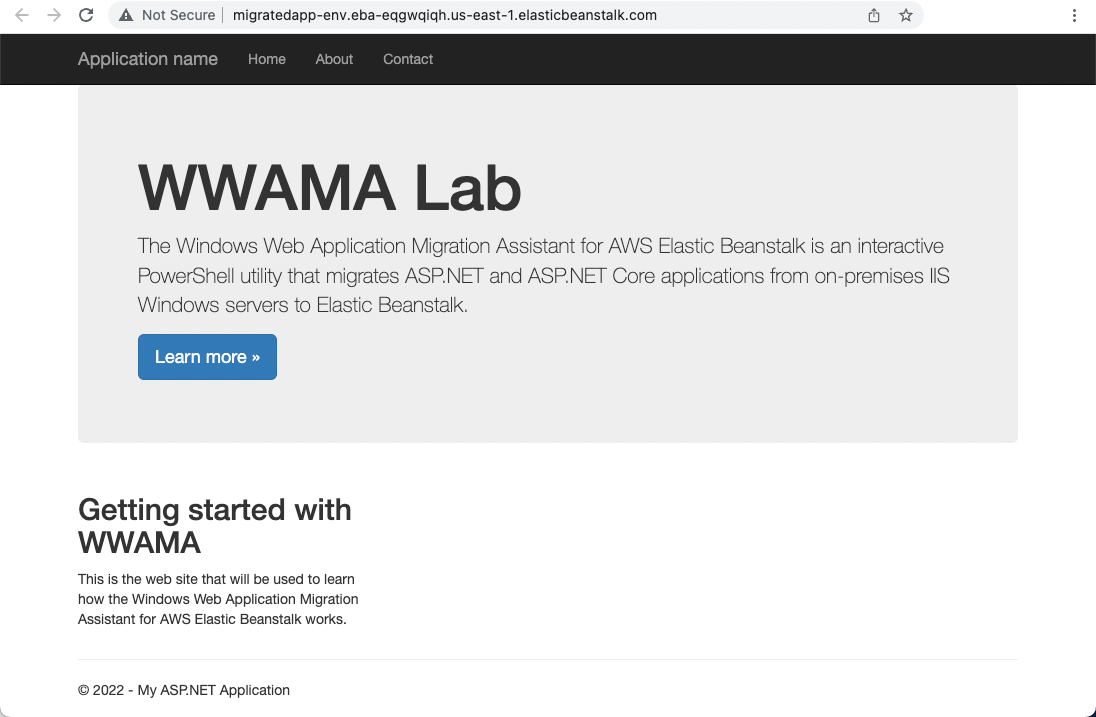This screenshot has width=1096, height=717.
Task: Click the paragraph beginning 'The Windows Web Application'
Action: [543, 275]
